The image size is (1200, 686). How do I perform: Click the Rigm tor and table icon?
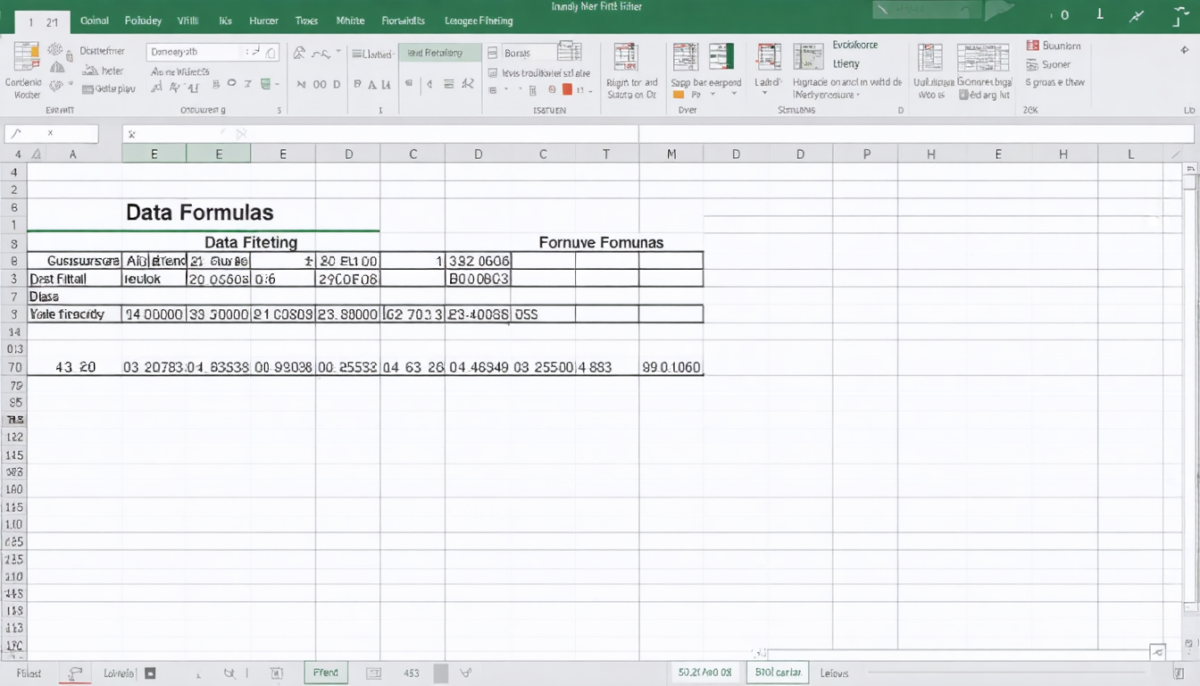click(626, 58)
